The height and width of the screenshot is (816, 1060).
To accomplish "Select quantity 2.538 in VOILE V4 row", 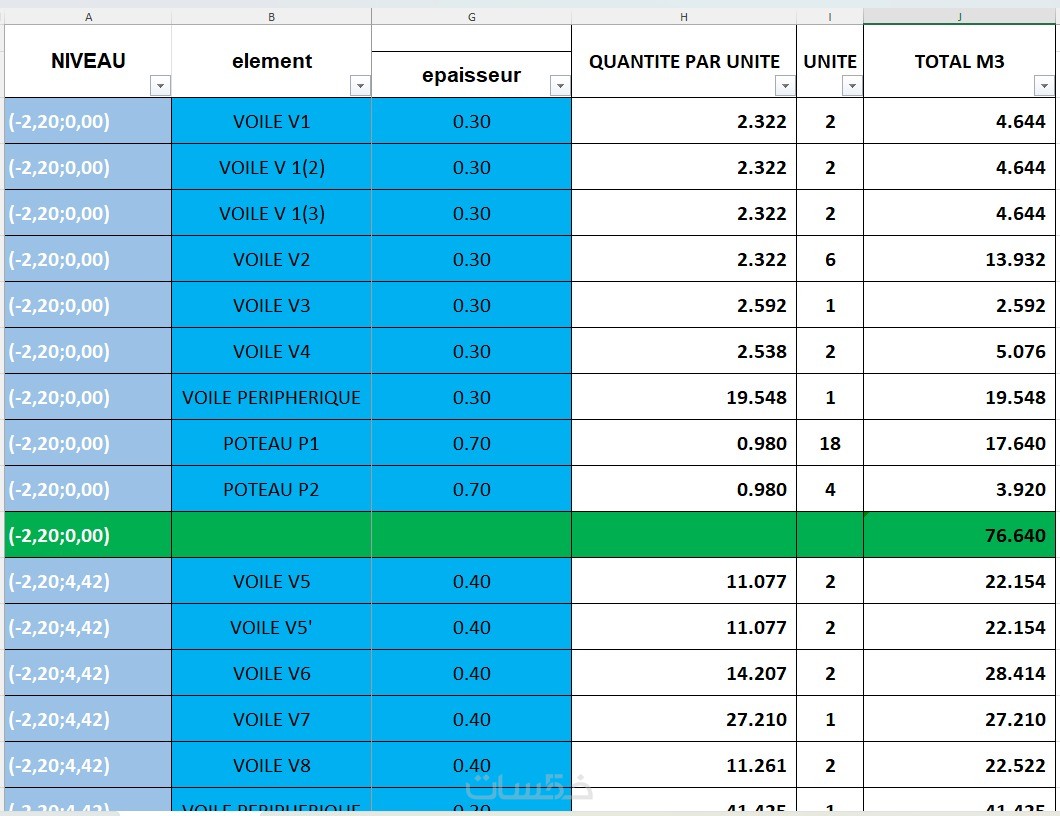I will click(683, 351).
